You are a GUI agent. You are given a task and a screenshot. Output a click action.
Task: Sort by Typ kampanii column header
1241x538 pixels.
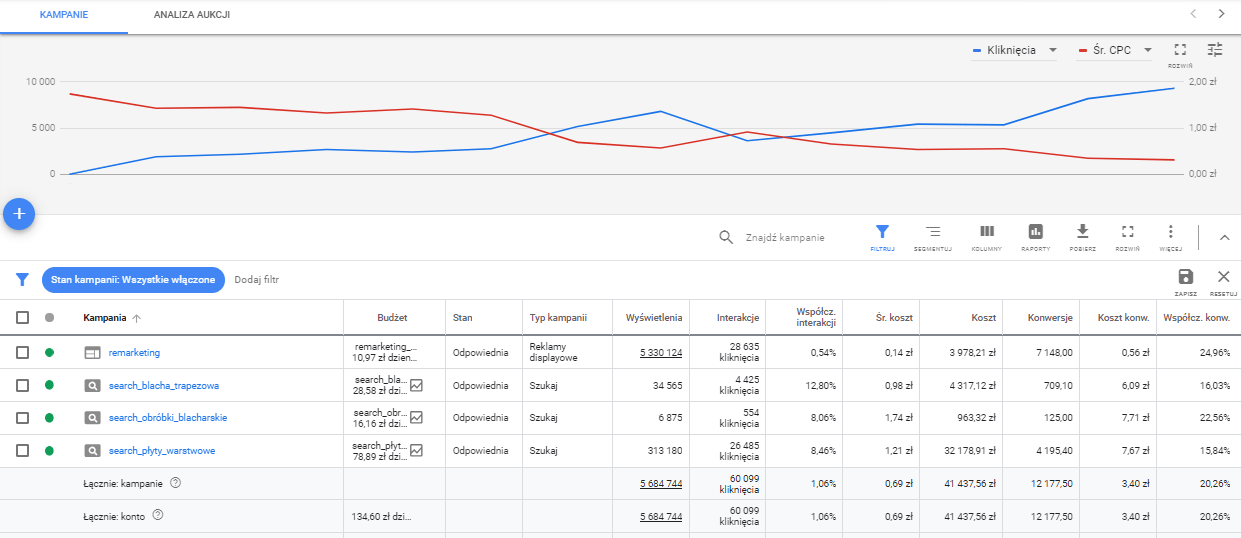[557, 318]
